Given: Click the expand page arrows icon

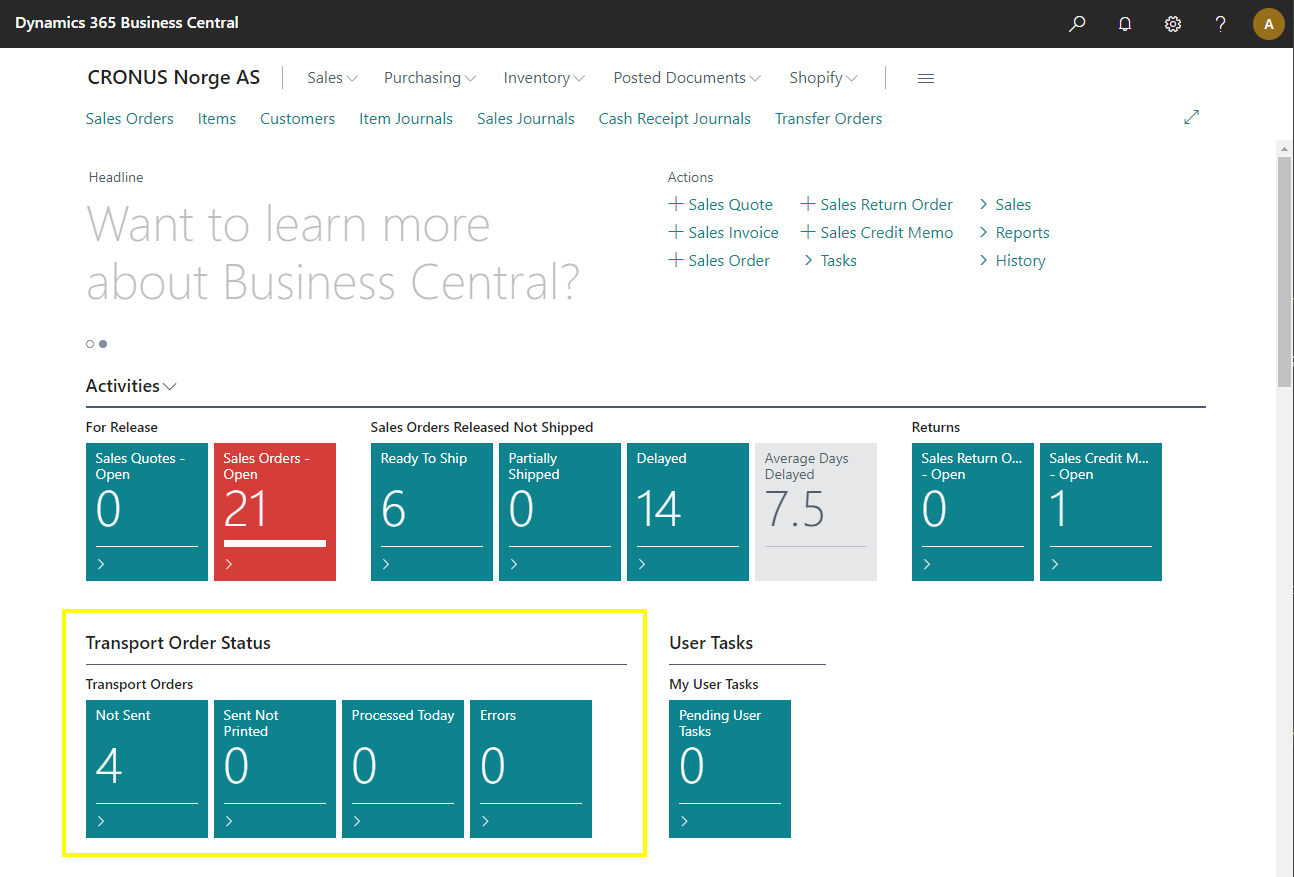Looking at the screenshot, I should pos(1191,118).
